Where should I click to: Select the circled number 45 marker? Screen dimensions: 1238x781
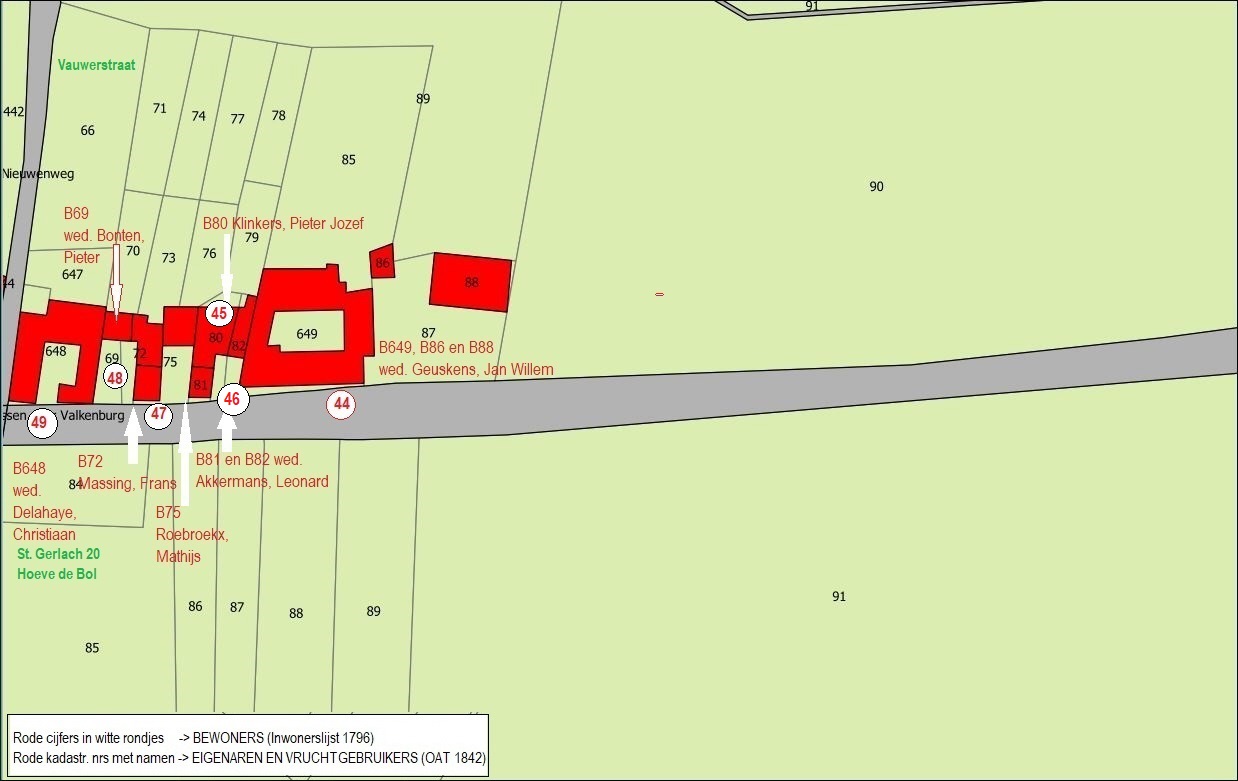click(219, 313)
